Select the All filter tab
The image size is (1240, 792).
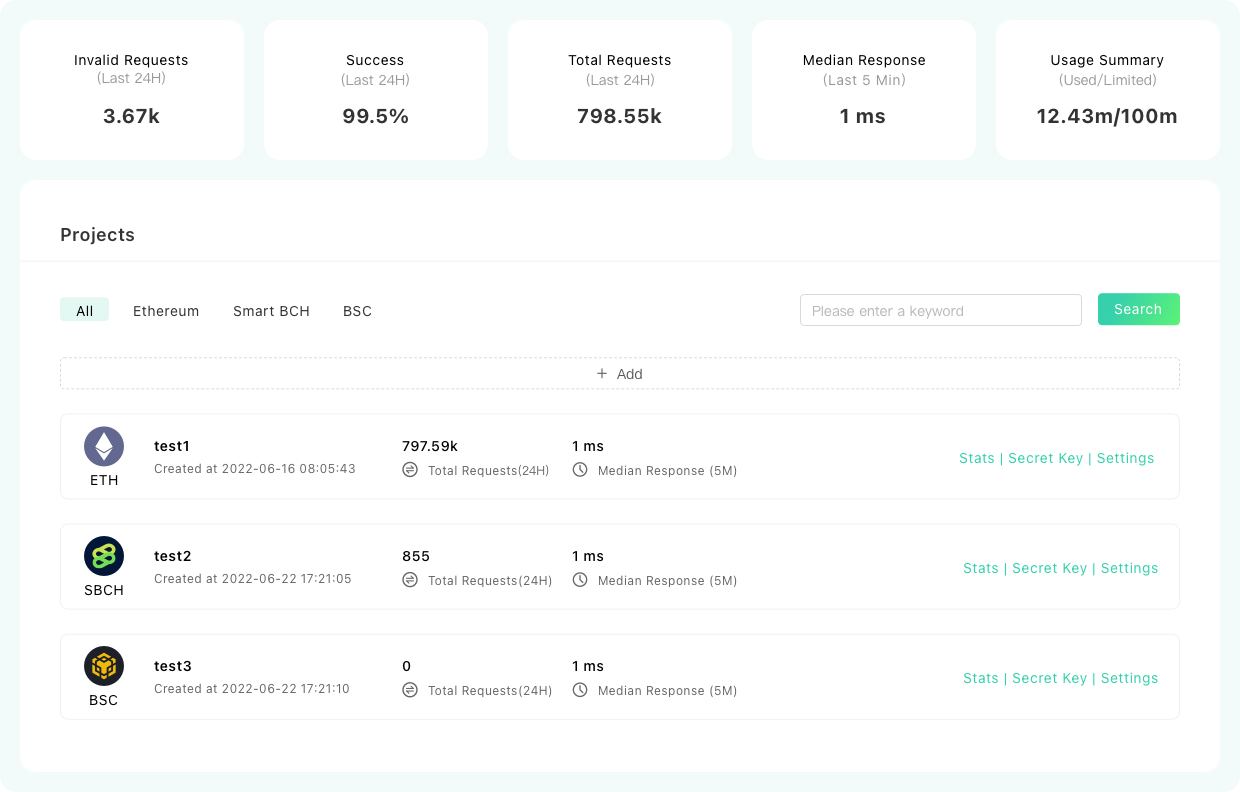tap(85, 311)
